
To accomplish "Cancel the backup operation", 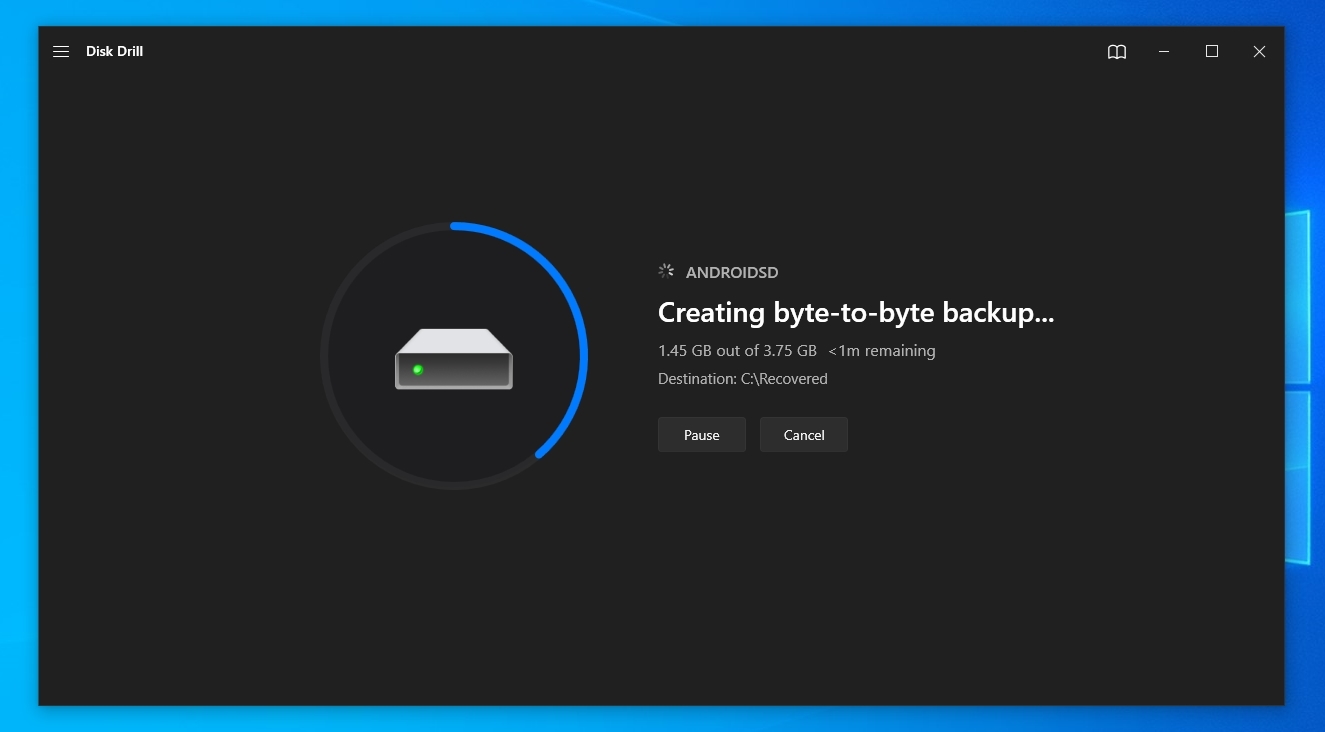I will pyautogui.click(x=804, y=435).
